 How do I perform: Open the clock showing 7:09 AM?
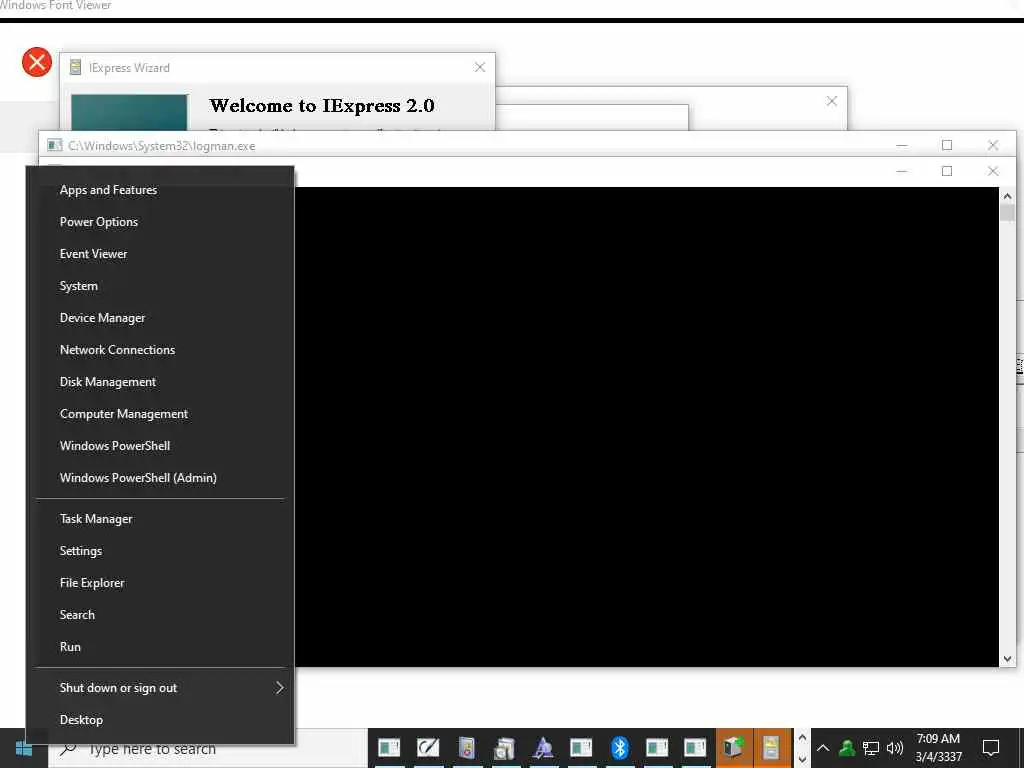tap(938, 748)
